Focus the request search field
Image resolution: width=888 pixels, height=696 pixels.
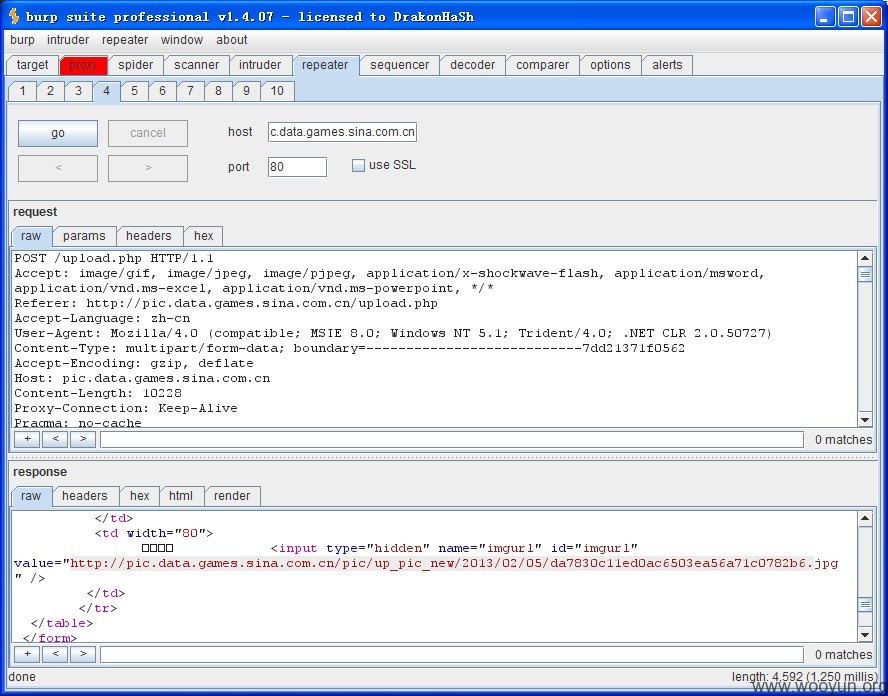pyautogui.click(x=452, y=439)
